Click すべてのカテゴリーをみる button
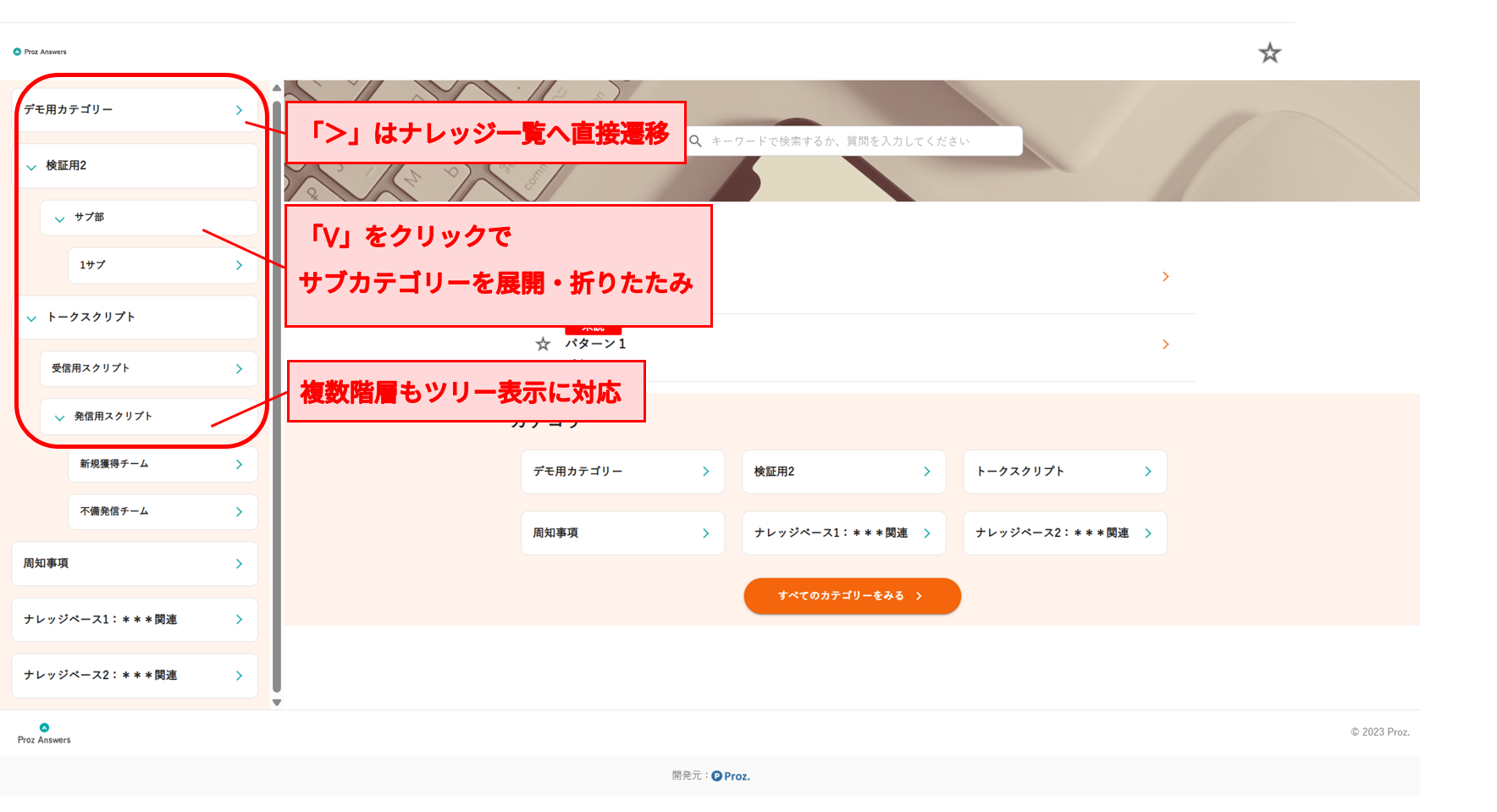Viewport: 1497px width, 812px height. pyautogui.click(x=852, y=596)
